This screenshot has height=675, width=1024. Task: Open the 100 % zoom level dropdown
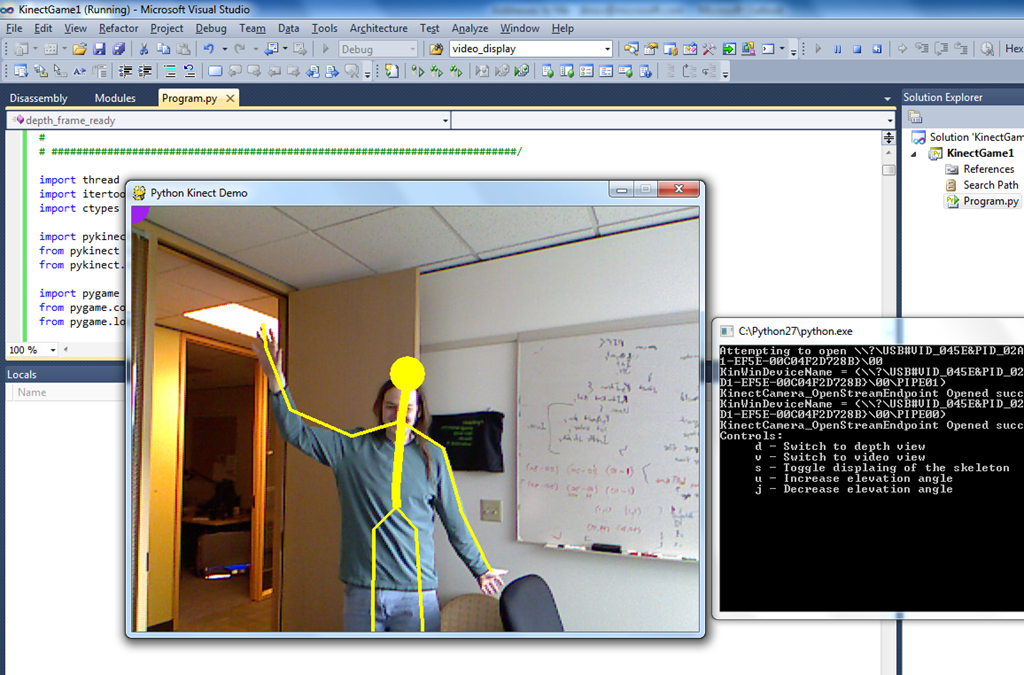52,350
